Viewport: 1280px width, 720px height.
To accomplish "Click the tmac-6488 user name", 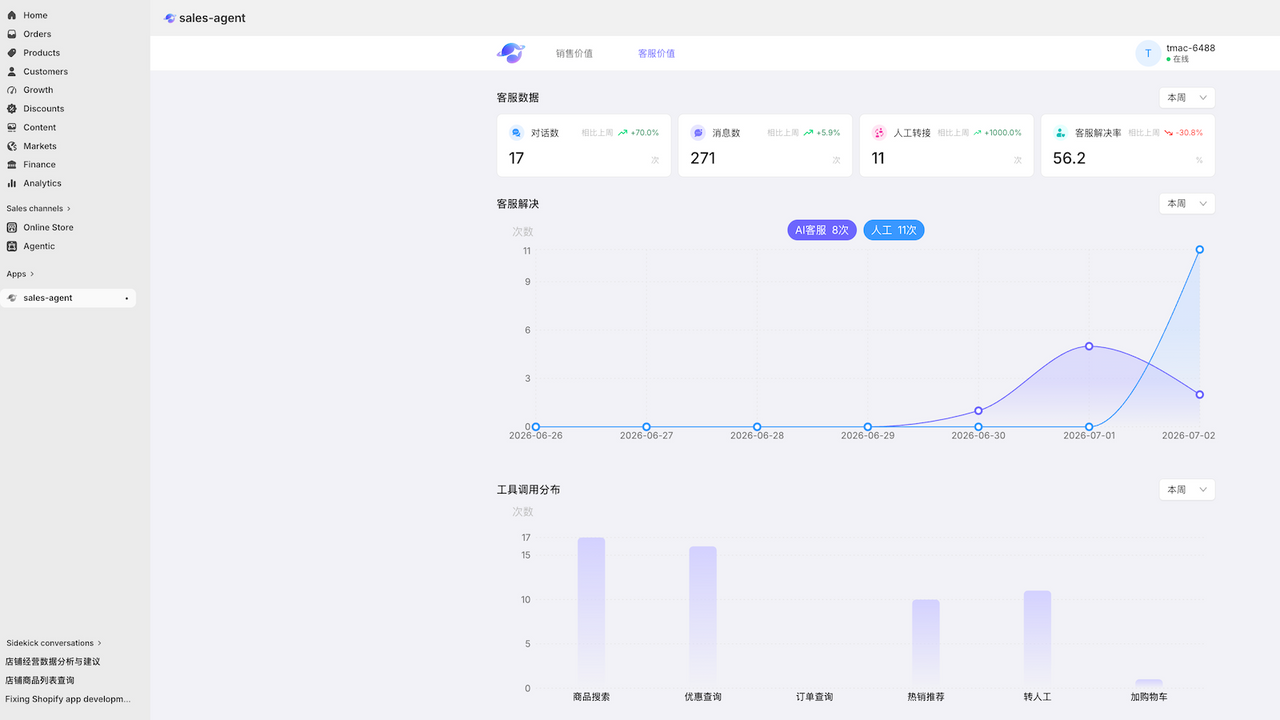I will [x=1190, y=47].
